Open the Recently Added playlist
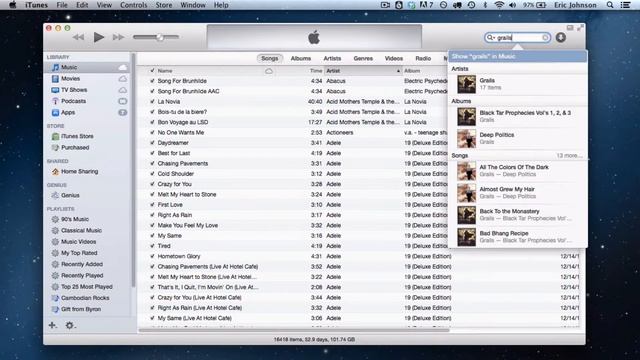This screenshot has width=640, height=360. tap(82, 264)
